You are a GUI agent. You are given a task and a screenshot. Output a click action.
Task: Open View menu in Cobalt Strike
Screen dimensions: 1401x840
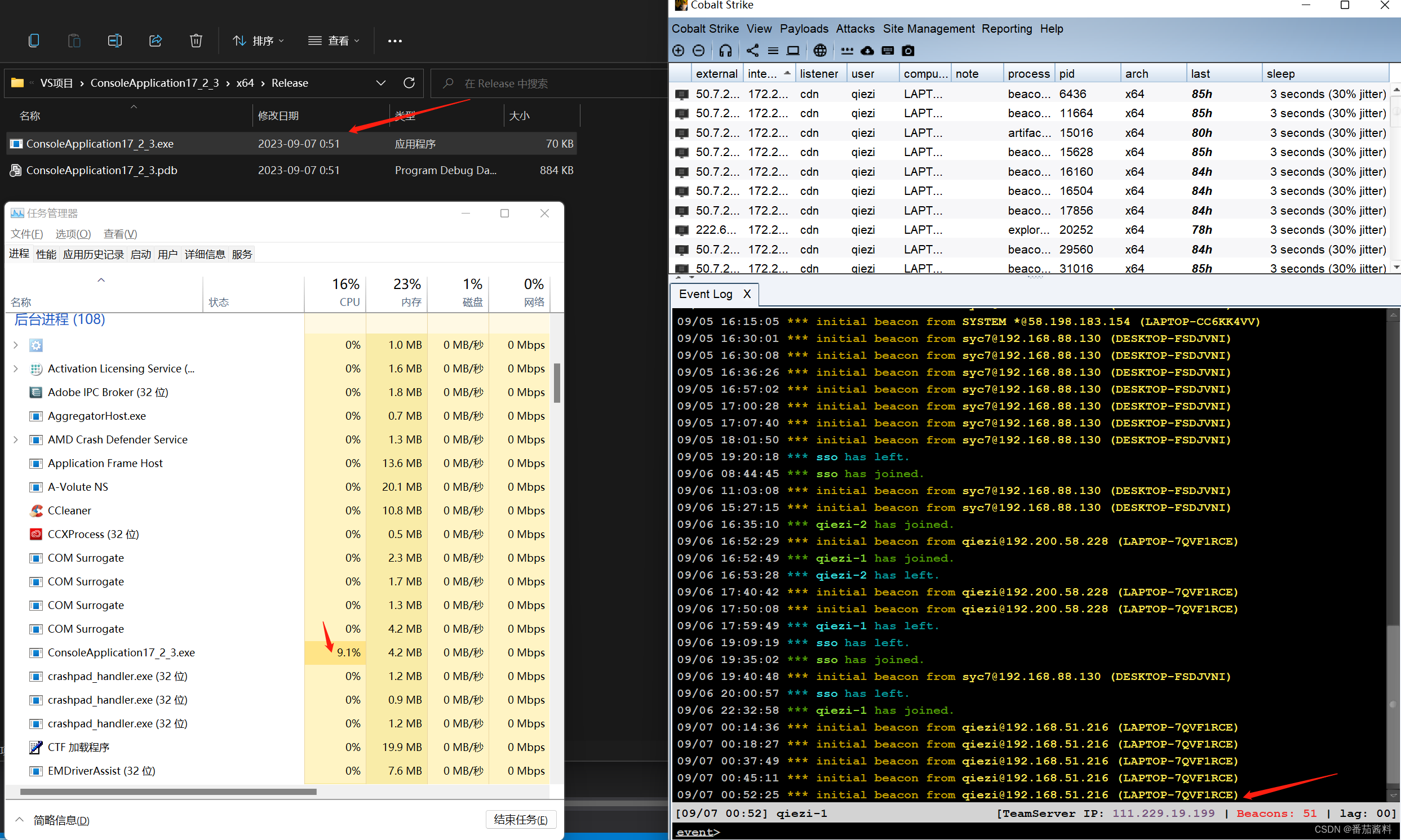[x=759, y=28]
